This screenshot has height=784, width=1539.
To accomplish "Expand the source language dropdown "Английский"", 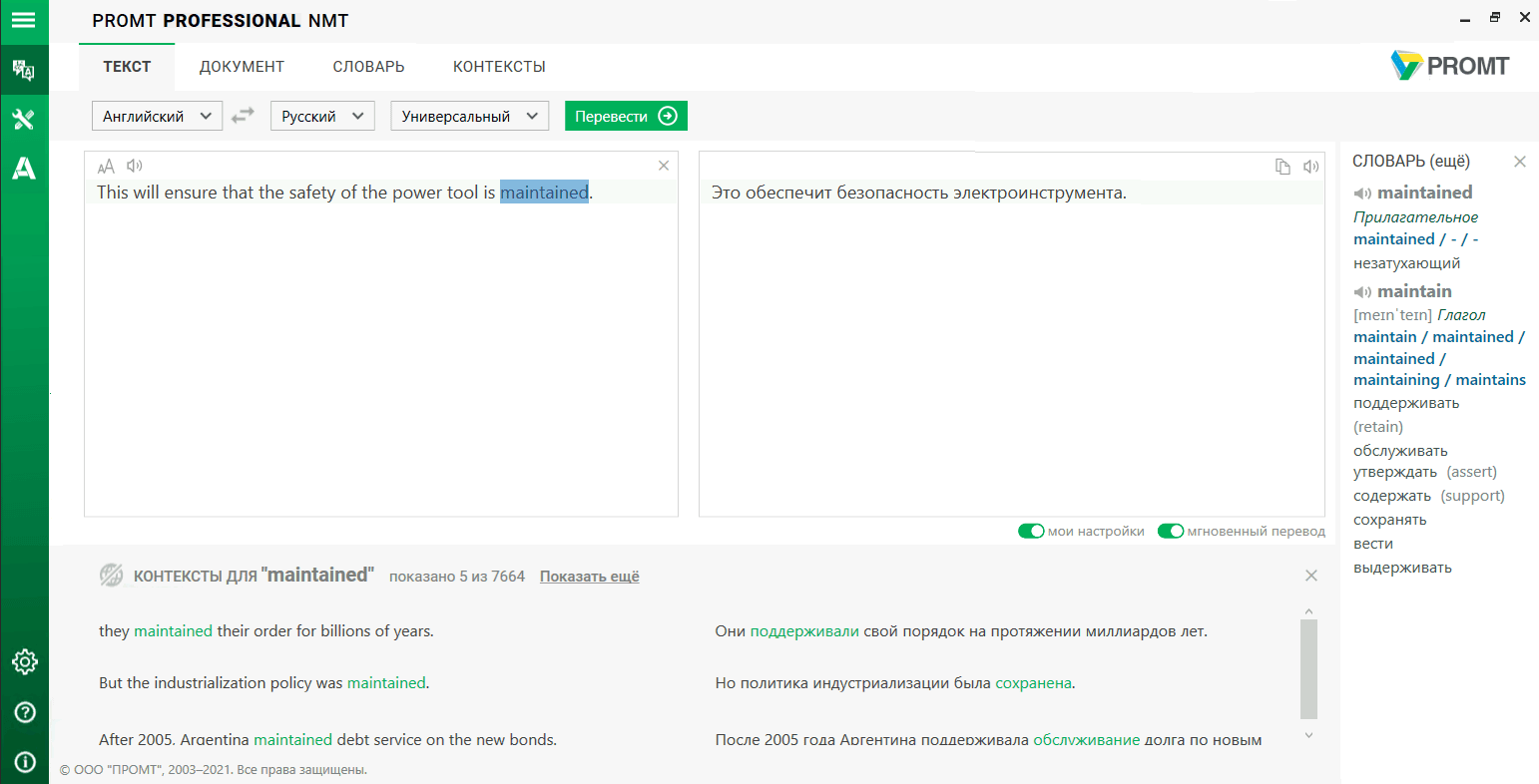I will point(158,116).
